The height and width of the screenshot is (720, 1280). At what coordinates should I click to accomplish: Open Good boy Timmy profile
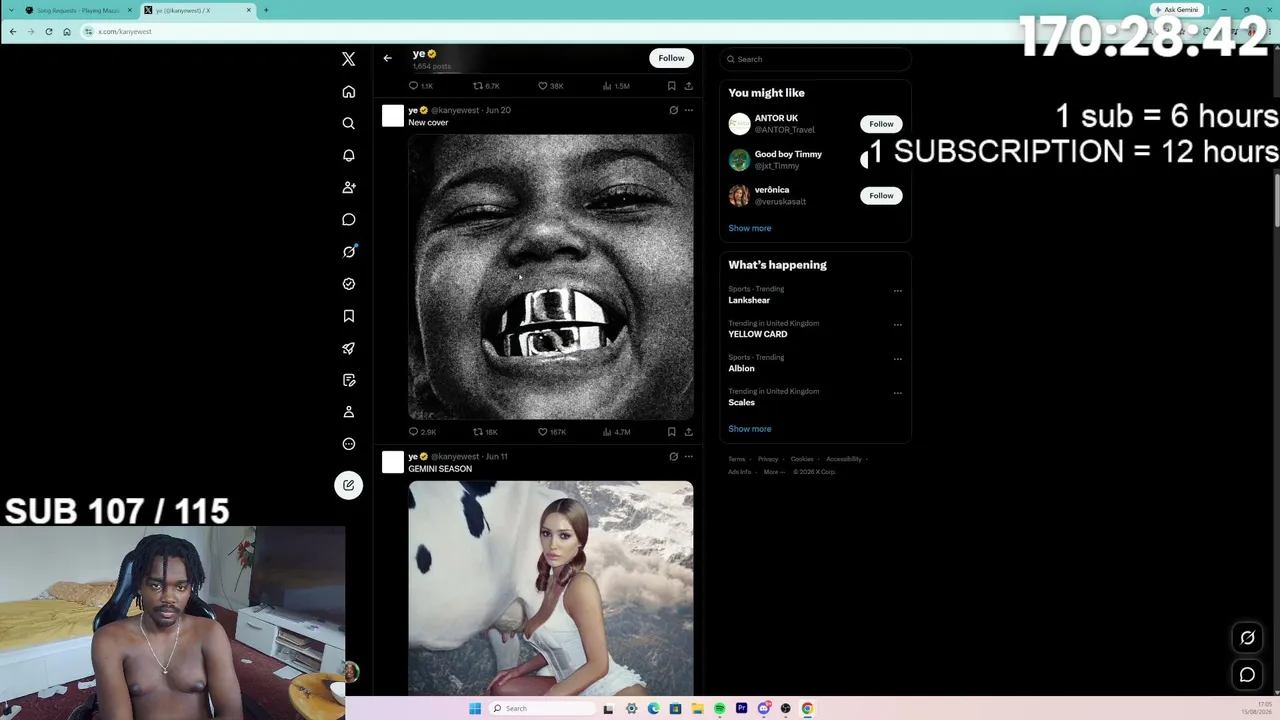pyautogui.click(x=788, y=154)
